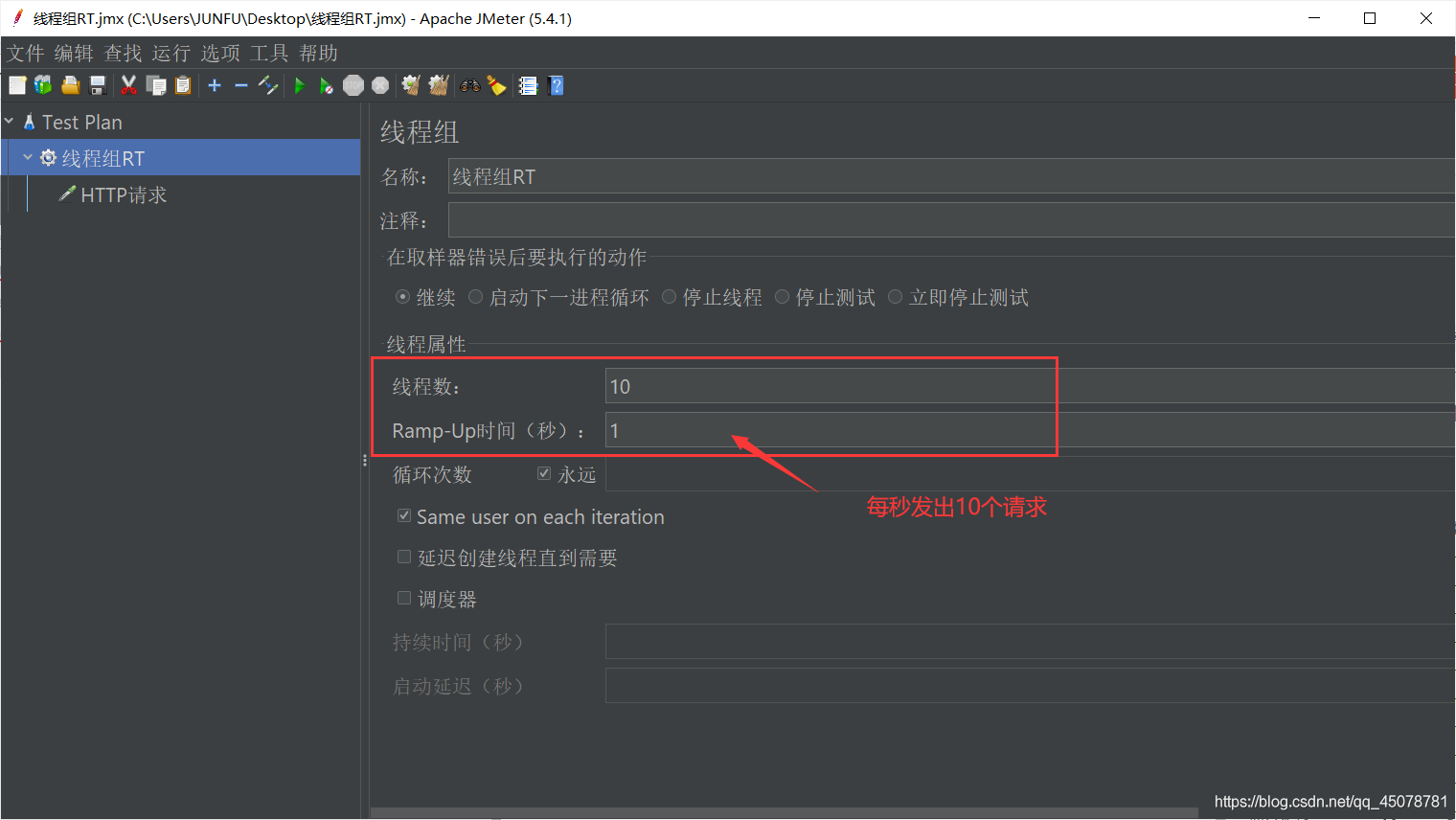Screen dimensions: 1456x820
Task: Select Test Plan in the tree
Action: pos(82,122)
